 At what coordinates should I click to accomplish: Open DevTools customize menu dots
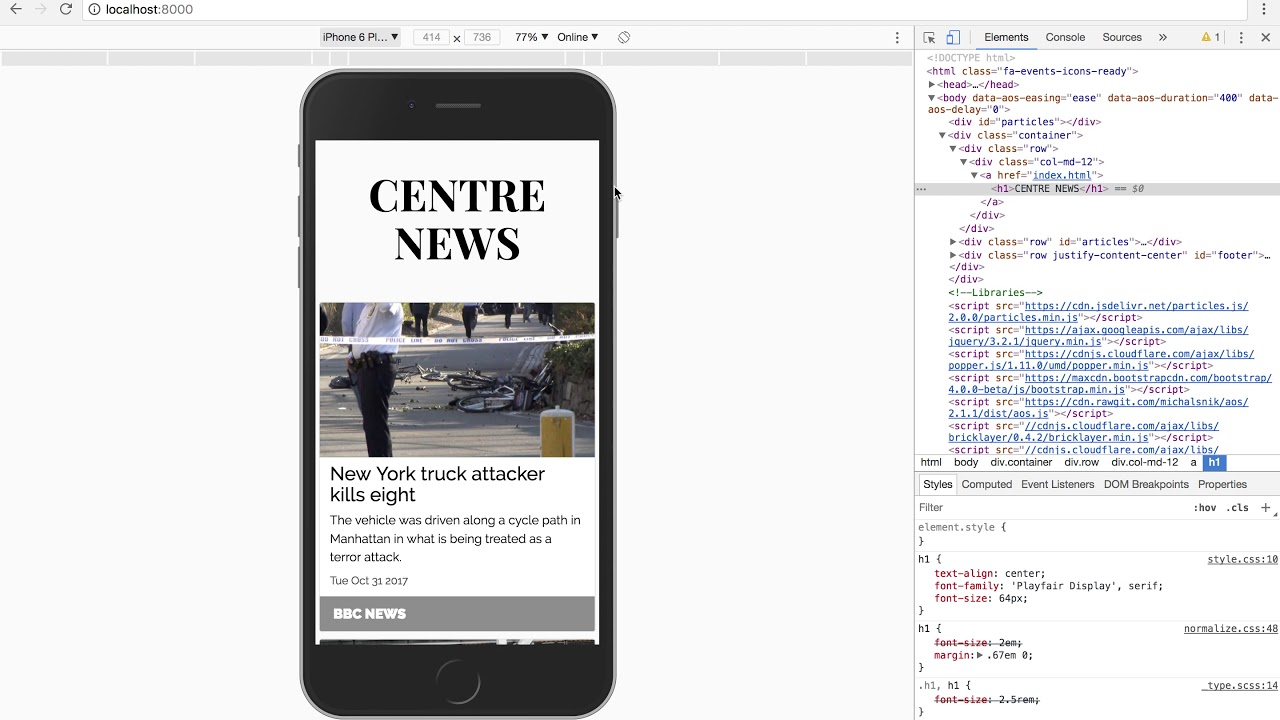click(x=1241, y=37)
